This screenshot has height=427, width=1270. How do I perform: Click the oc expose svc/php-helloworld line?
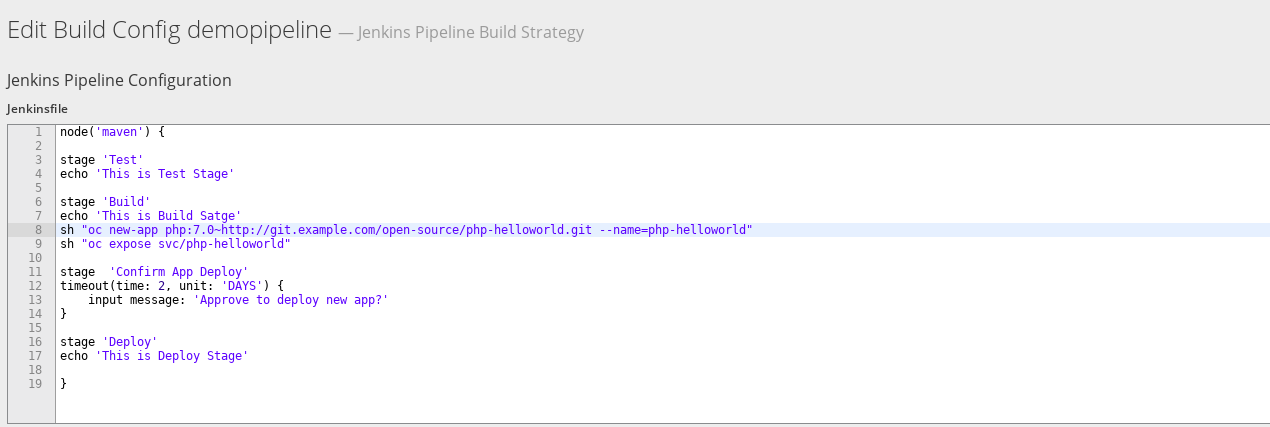[x=175, y=243]
